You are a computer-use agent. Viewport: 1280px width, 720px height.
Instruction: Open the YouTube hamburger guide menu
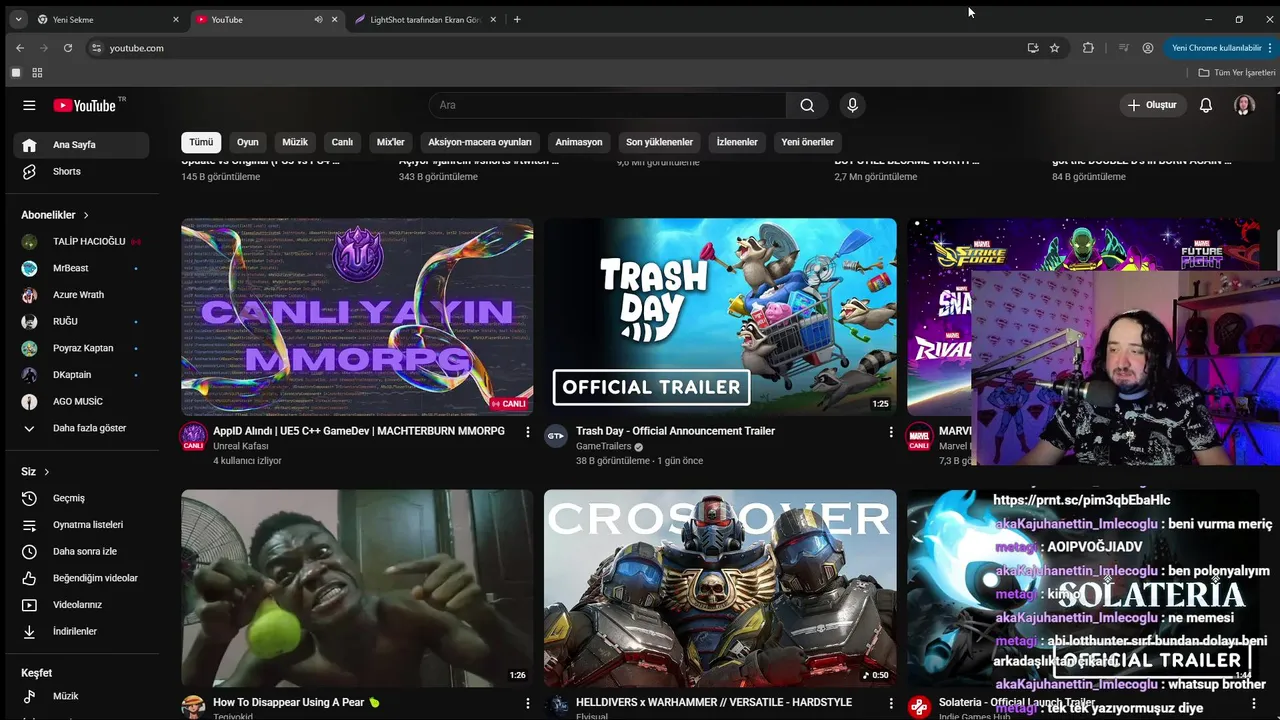[29, 105]
